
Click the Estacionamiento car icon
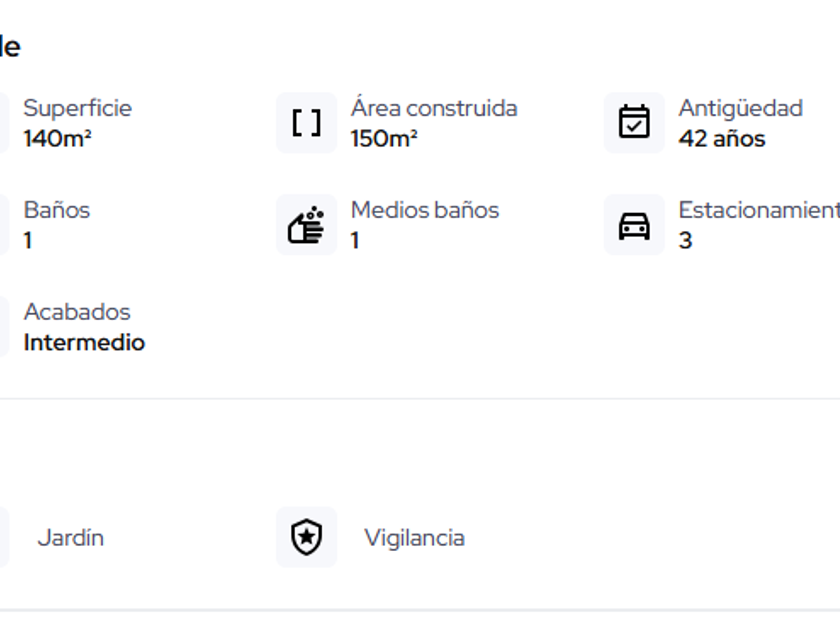coord(634,225)
